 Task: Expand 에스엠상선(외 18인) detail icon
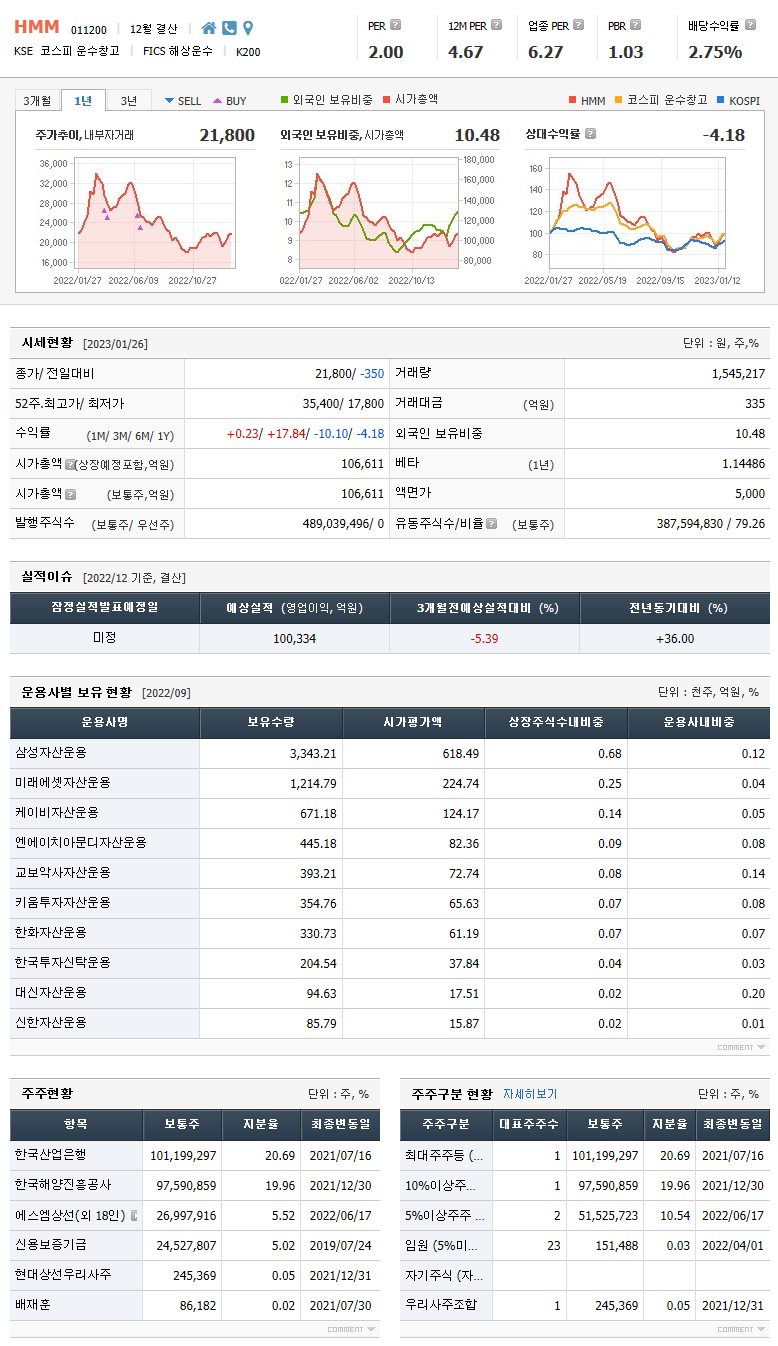tap(133, 1215)
